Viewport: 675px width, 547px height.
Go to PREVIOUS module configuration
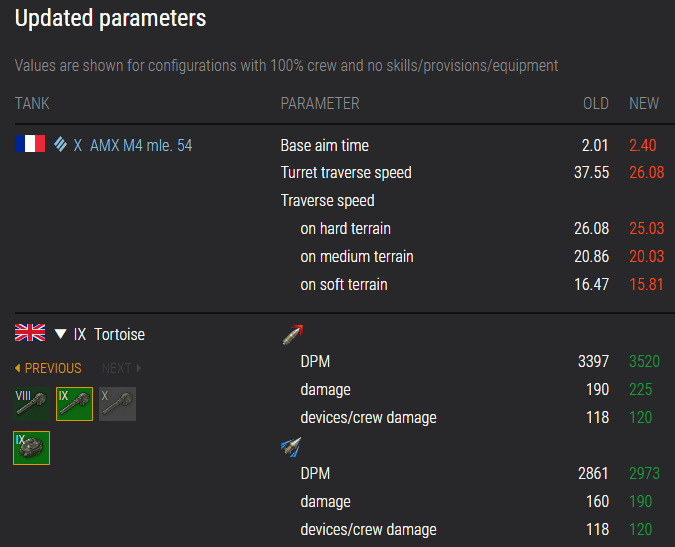[49, 368]
